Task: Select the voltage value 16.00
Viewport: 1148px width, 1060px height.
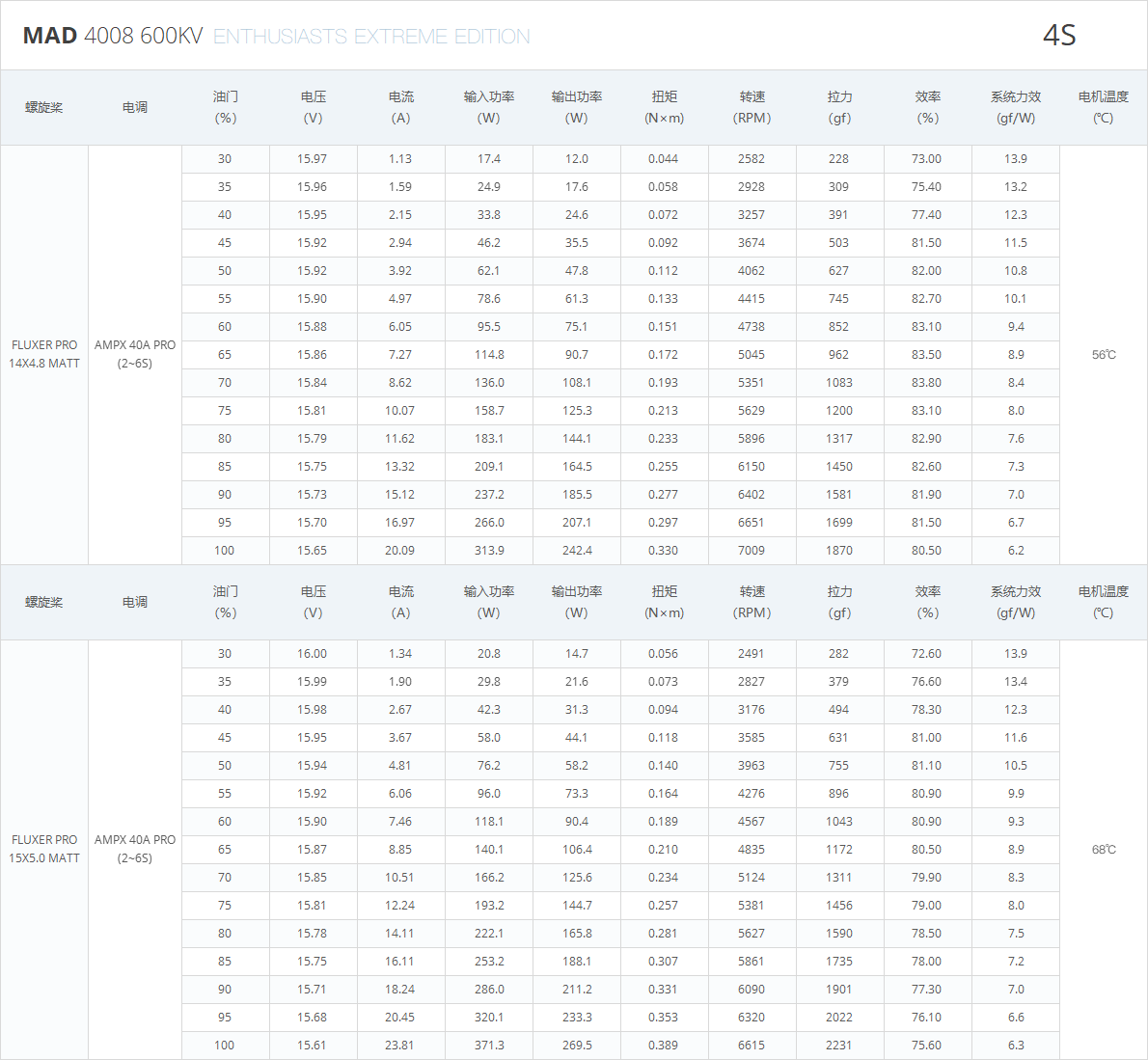Action: tap(312, 654)
